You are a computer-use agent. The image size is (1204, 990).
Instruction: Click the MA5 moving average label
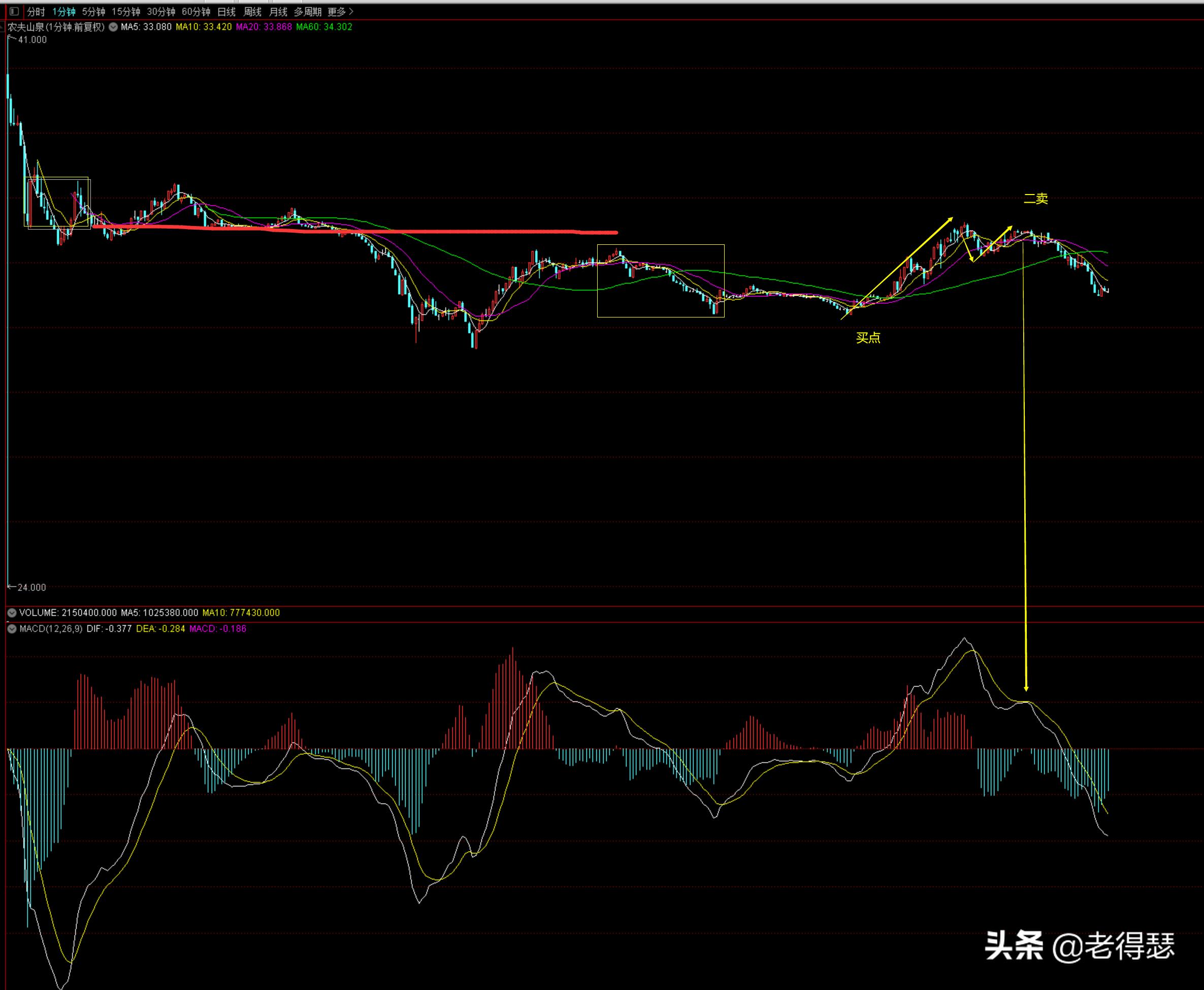click(146, 27)
